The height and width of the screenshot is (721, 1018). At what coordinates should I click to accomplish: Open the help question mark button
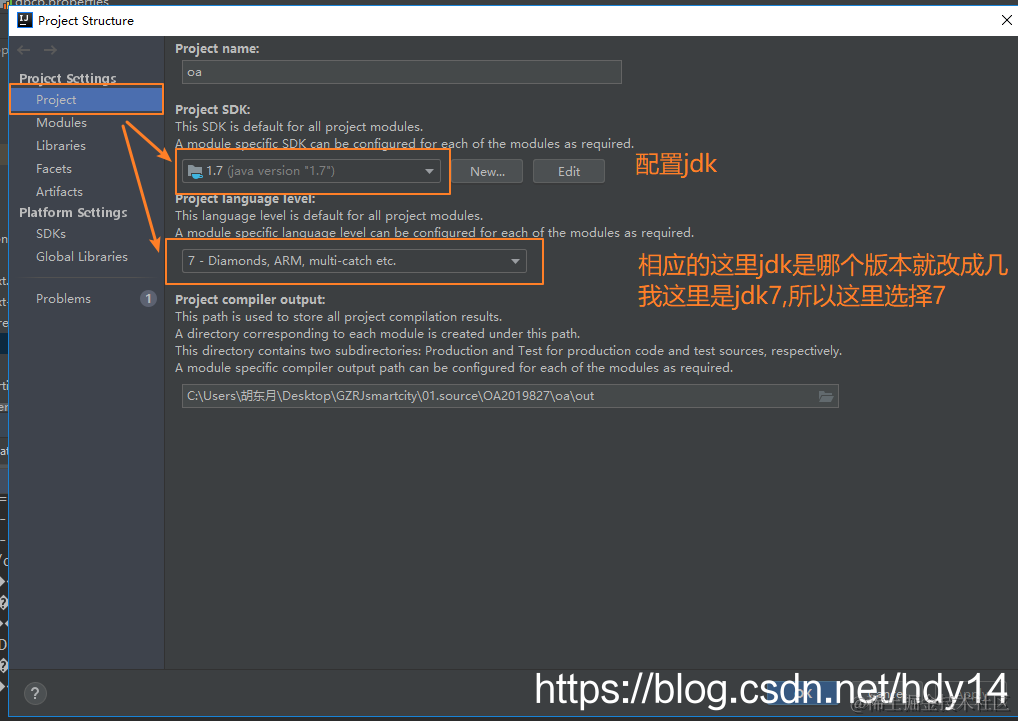coord(35,693)
